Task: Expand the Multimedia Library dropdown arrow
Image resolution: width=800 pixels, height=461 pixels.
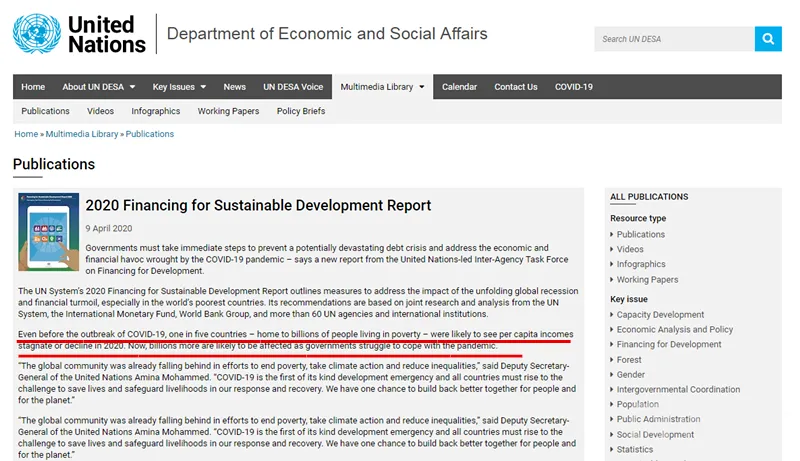Action: click(x=421, y=87)
